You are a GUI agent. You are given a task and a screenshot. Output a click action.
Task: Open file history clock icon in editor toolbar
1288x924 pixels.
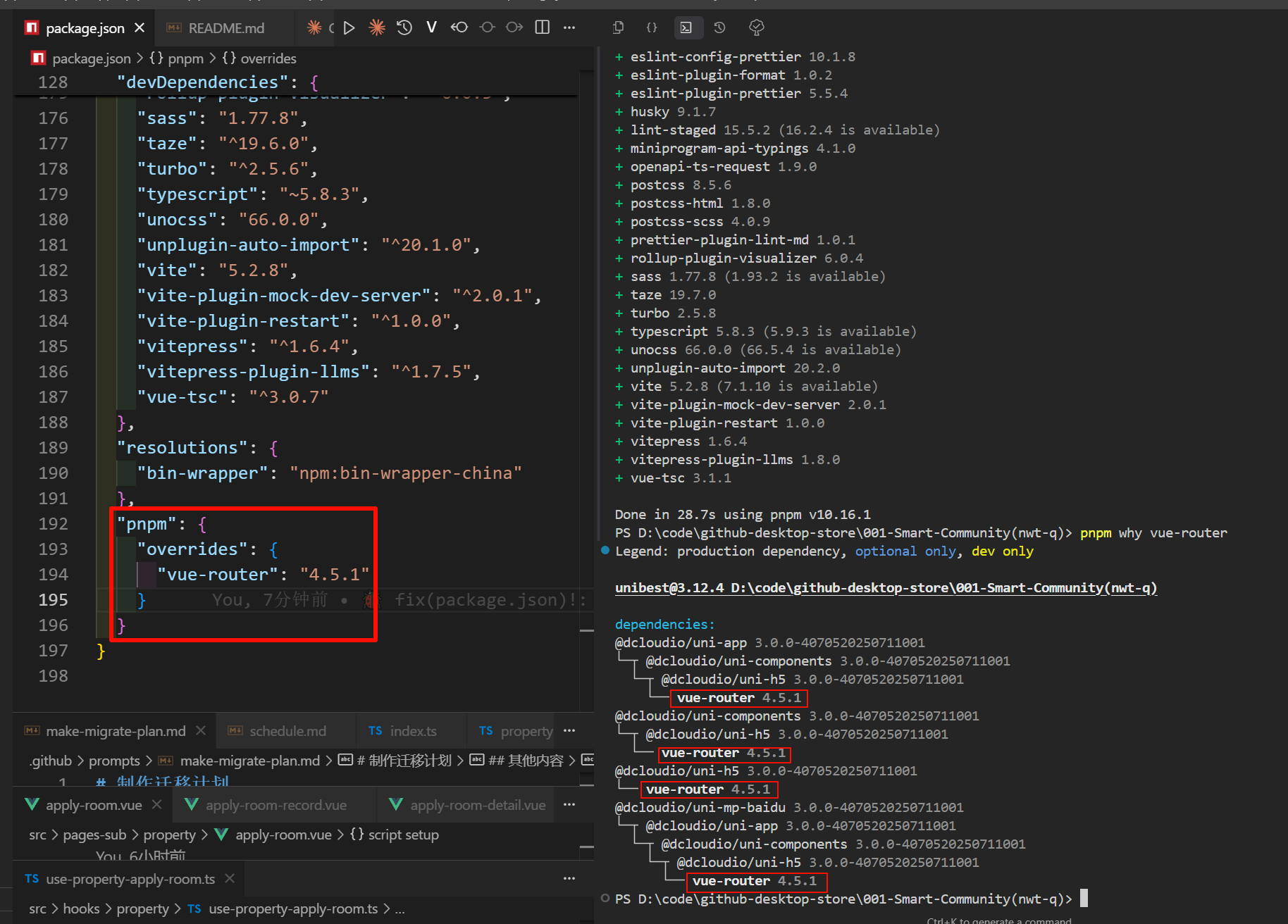[404, 27]
